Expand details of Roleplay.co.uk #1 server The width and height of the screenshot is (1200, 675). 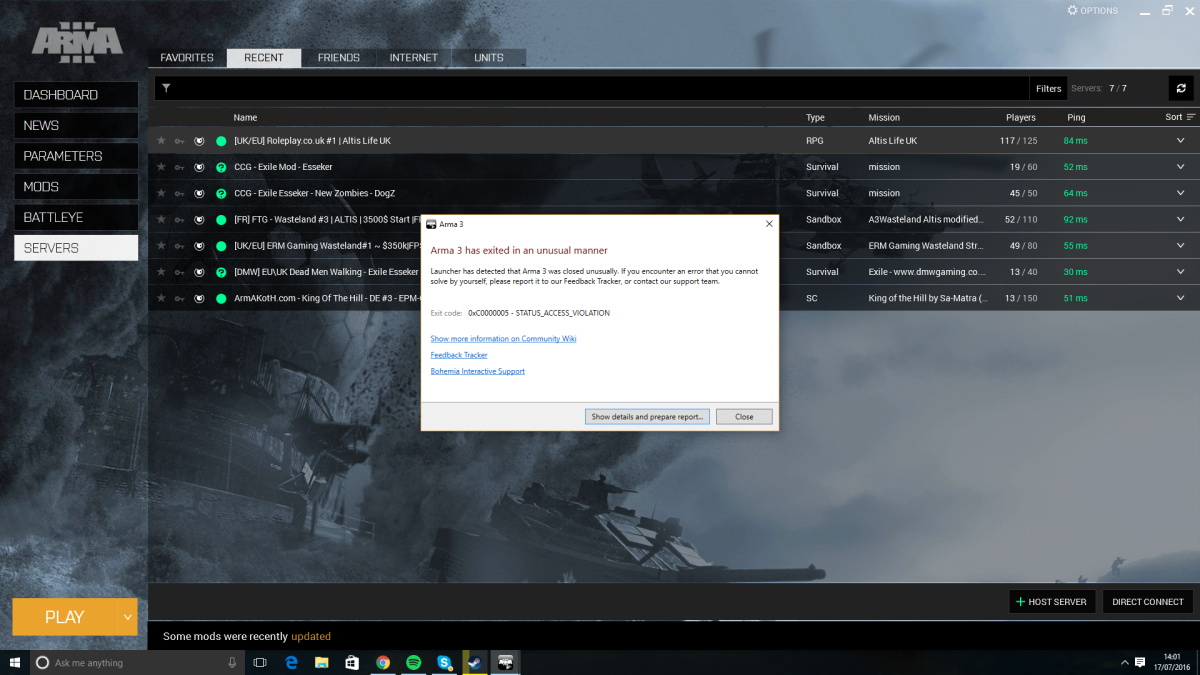click(x=1181, y=141)
